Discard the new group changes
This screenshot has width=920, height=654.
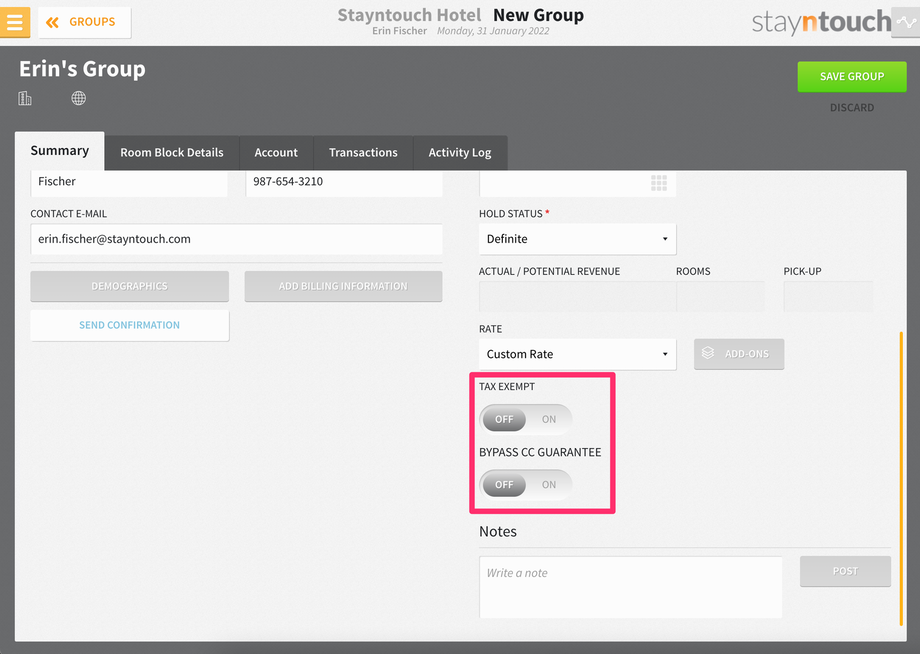851,108
